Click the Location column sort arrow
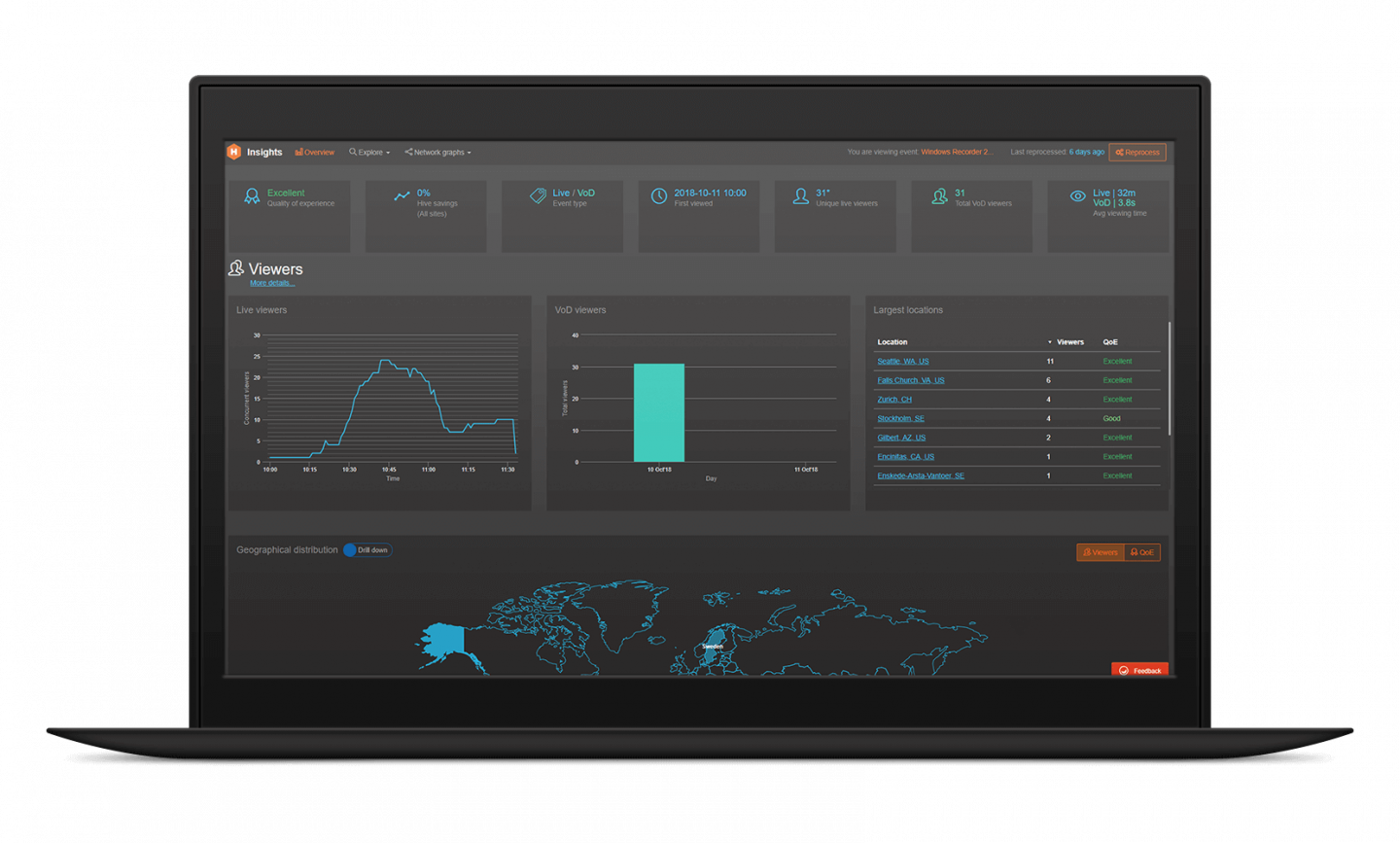This screenshot has height=843, width=1400. tap(1049, 341)
